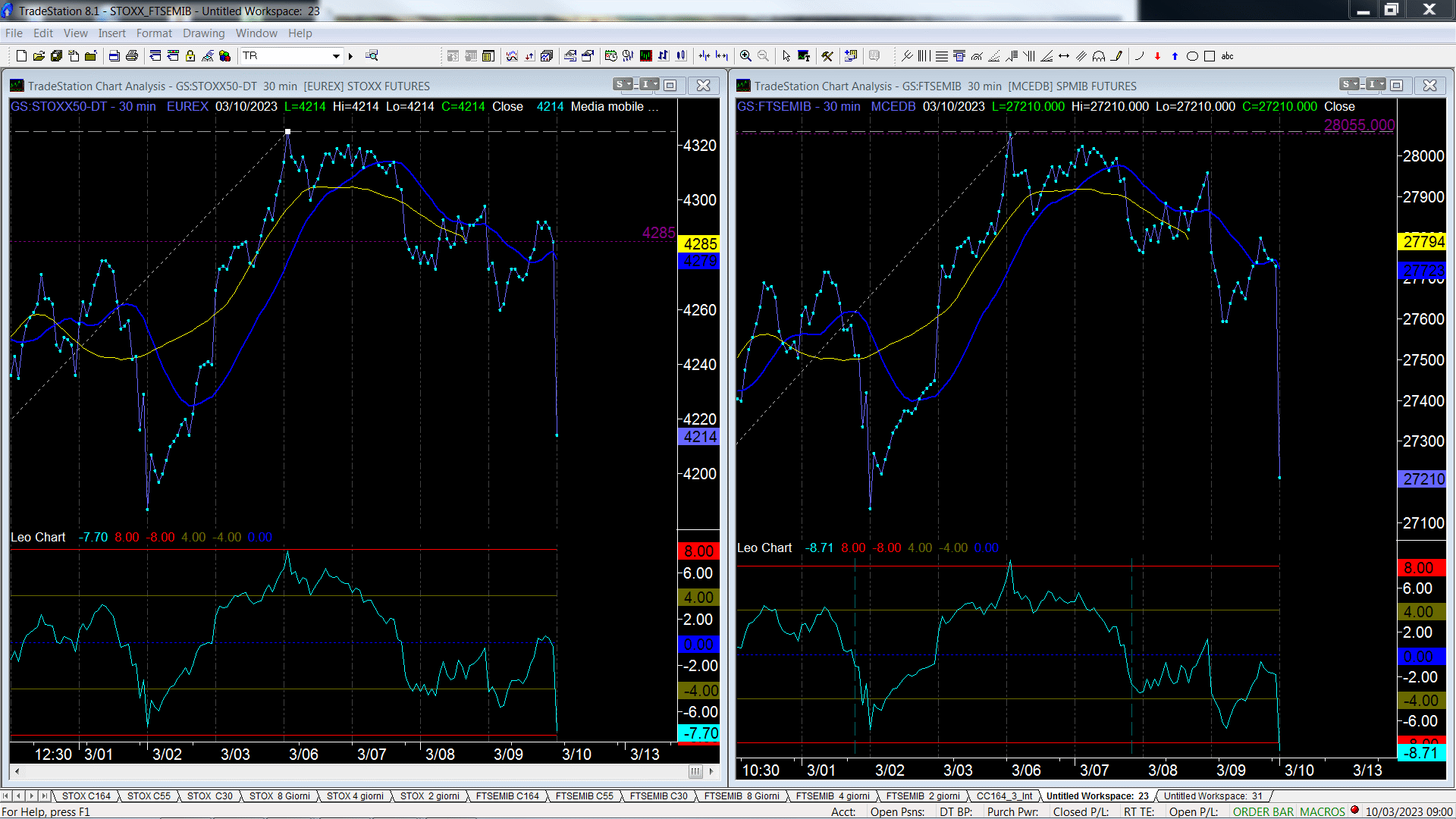Open the File menu
This screenshot has height=819, width=1456.
14,33
